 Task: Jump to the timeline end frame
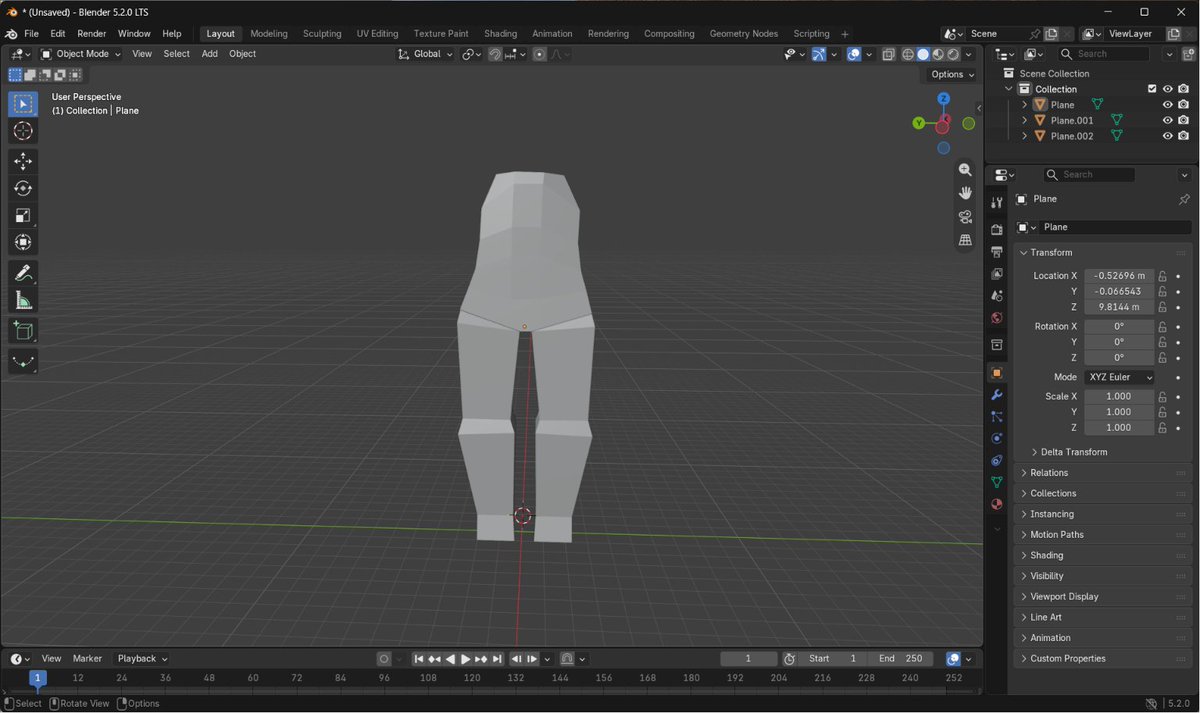497,659
